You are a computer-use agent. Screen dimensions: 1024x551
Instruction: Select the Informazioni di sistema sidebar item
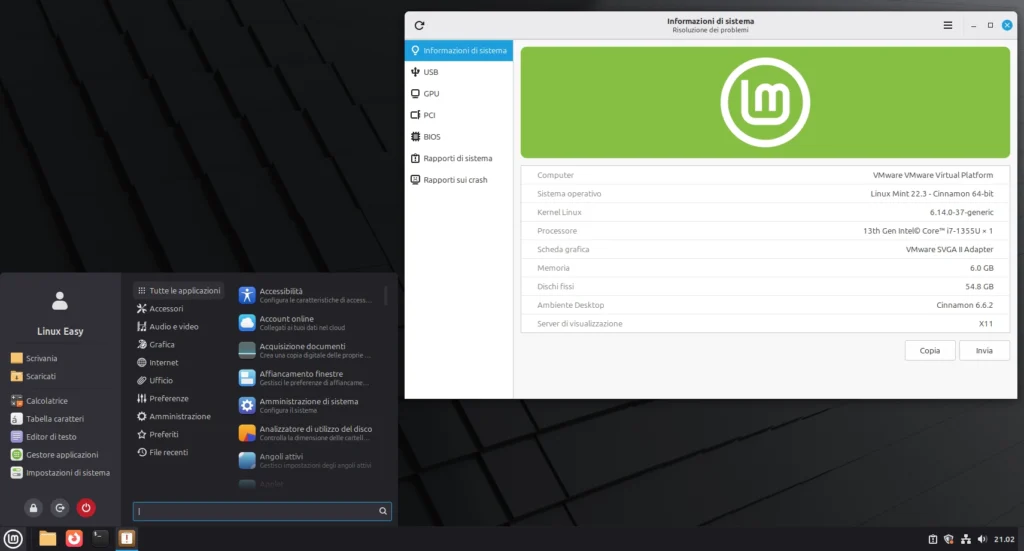458,50
